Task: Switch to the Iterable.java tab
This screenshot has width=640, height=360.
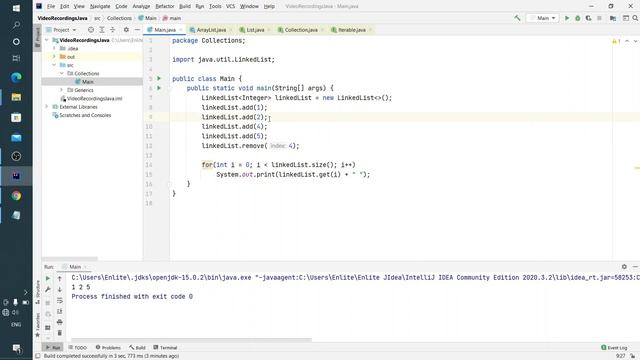Action: (352, 30)
